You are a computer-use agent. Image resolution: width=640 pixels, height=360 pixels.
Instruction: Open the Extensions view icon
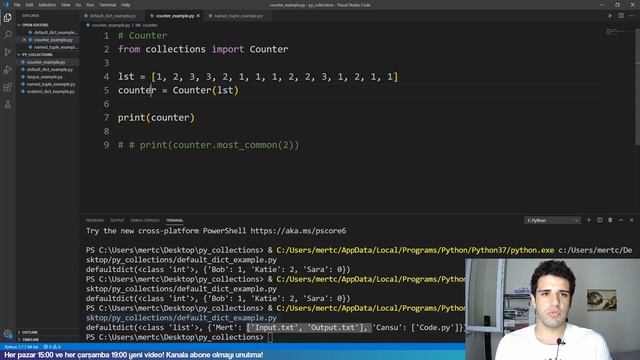pyautogui.click(x=7, y=87)
